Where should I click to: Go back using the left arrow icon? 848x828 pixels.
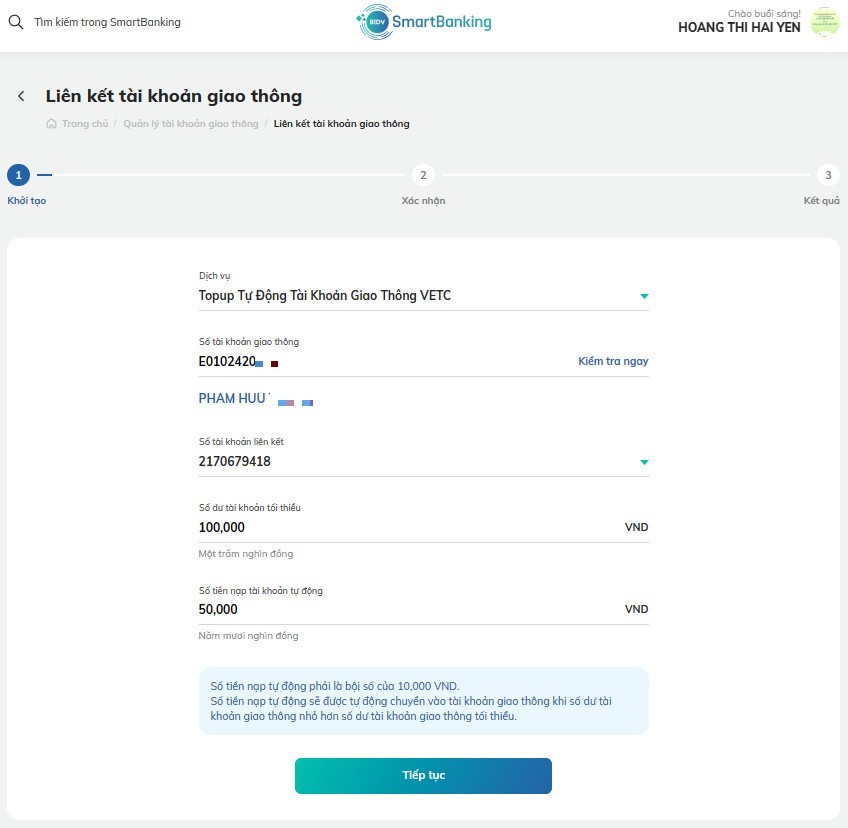pyautogui.click(x=21, y=96)
